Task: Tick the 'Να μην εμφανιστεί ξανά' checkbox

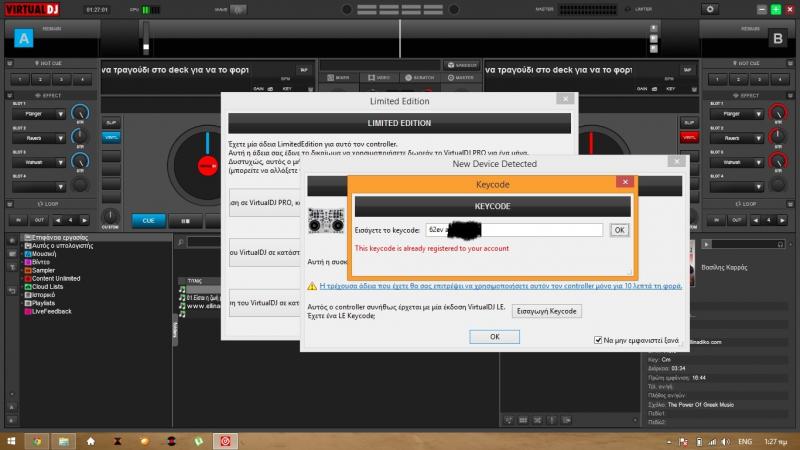Action: click(599, 339)
